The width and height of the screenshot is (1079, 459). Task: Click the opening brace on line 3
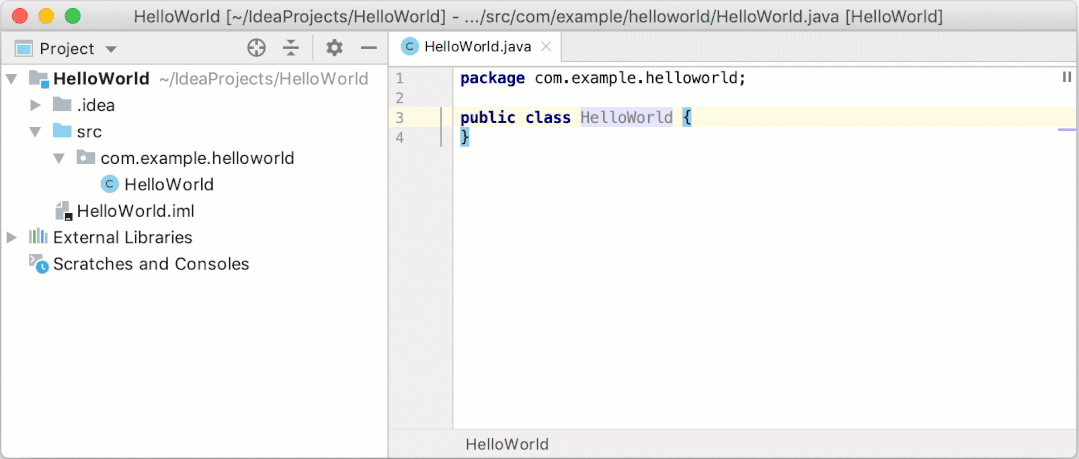pyautogui.click(x=686, y=118)
